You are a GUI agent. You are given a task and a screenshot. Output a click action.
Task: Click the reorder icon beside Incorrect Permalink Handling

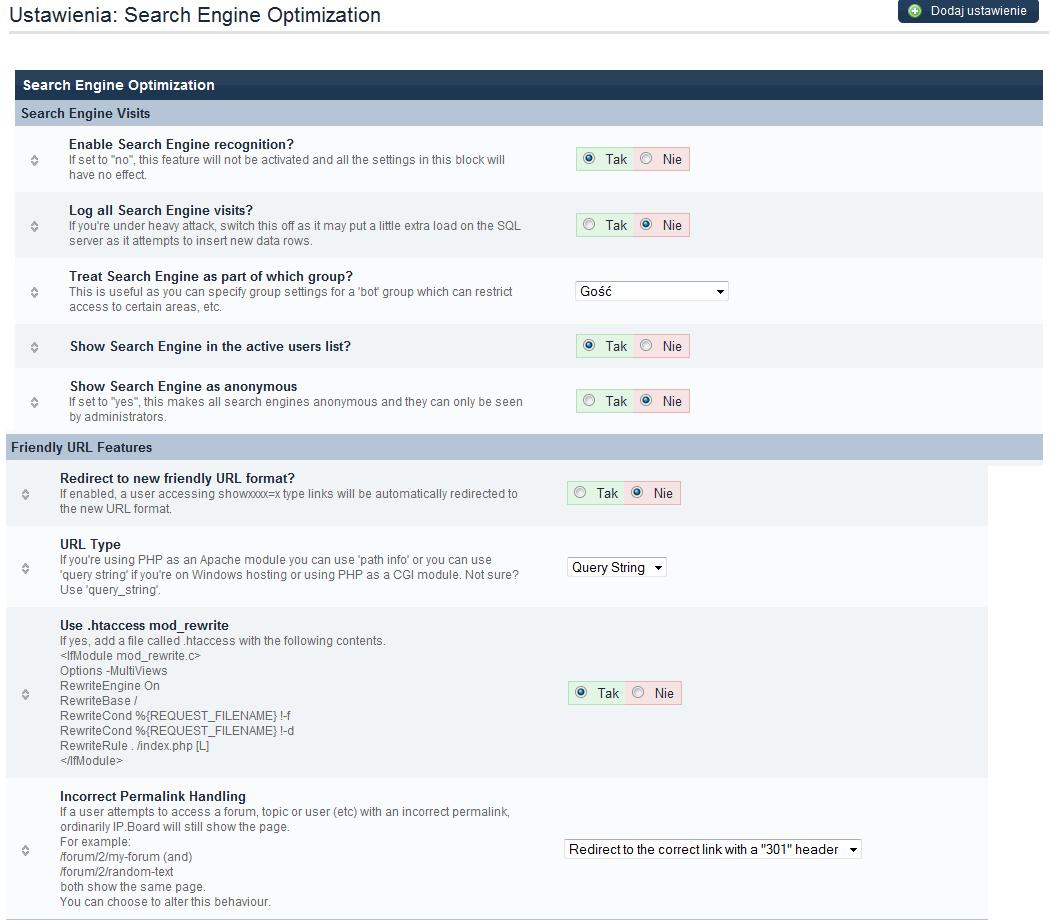coord(25,850)
